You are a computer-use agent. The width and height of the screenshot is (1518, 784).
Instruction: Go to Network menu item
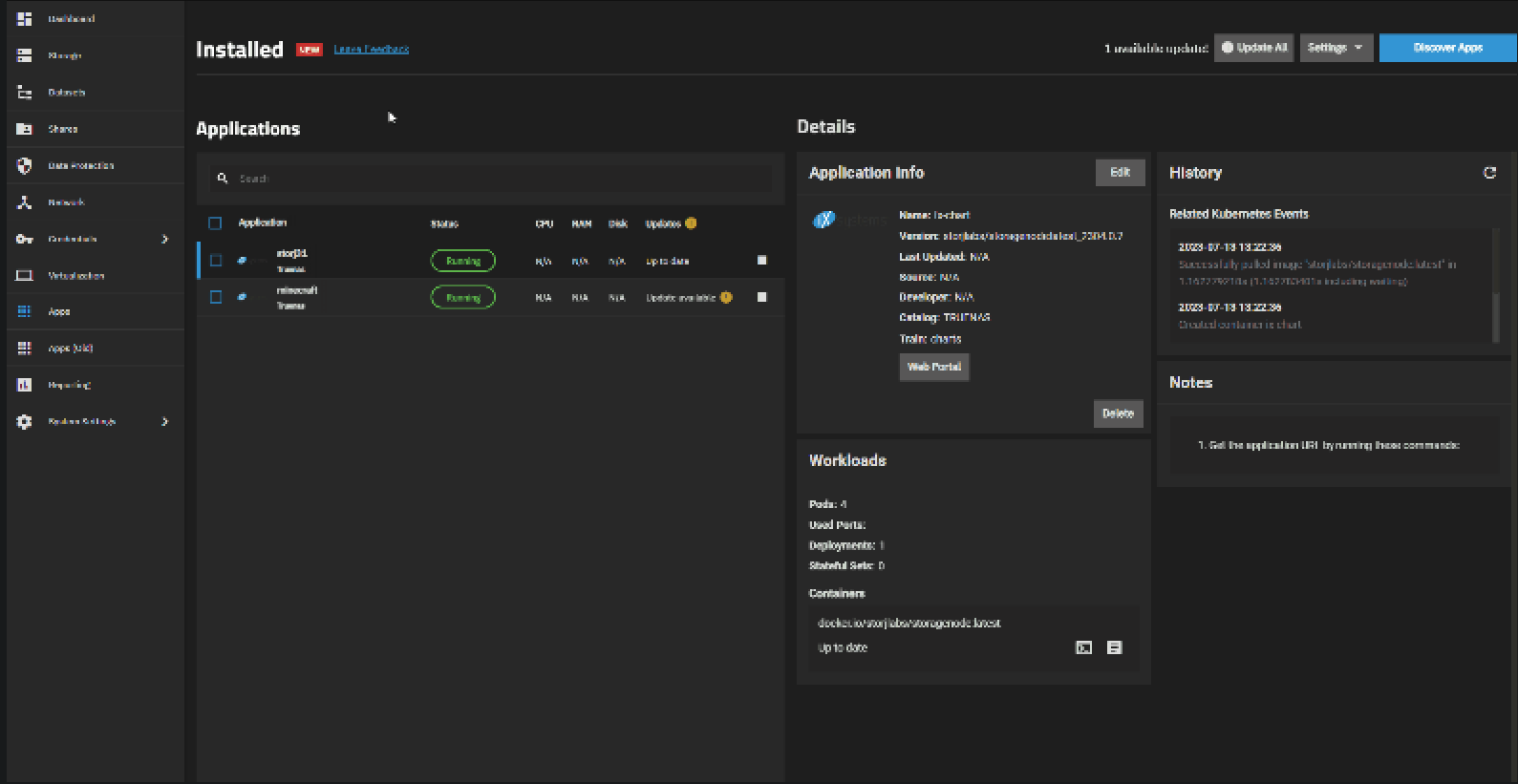66,202
